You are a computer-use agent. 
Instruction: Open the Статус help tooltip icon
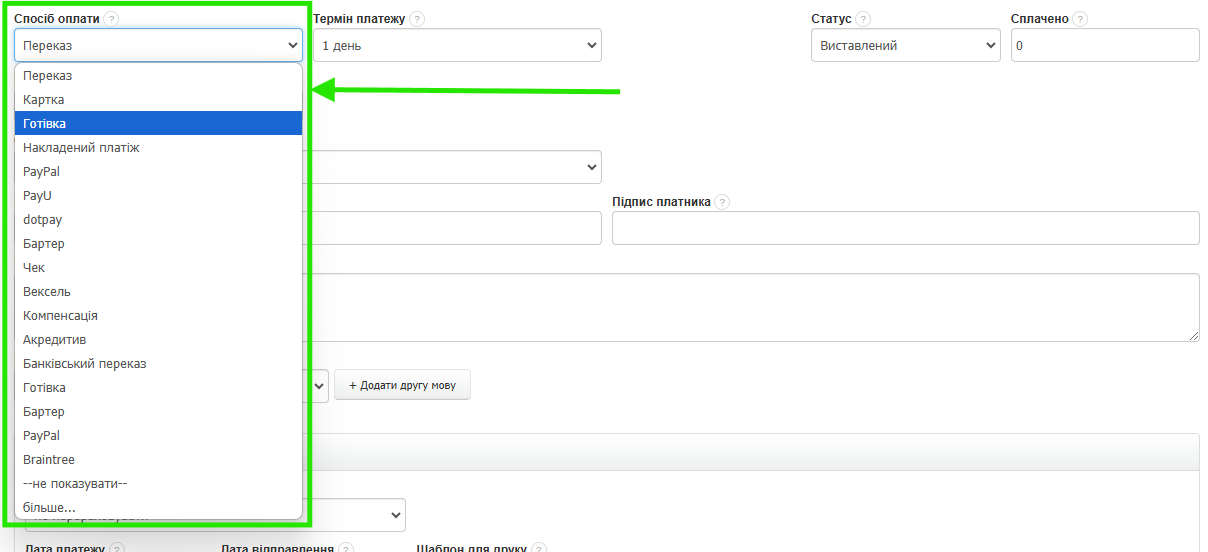click(863, 19)
